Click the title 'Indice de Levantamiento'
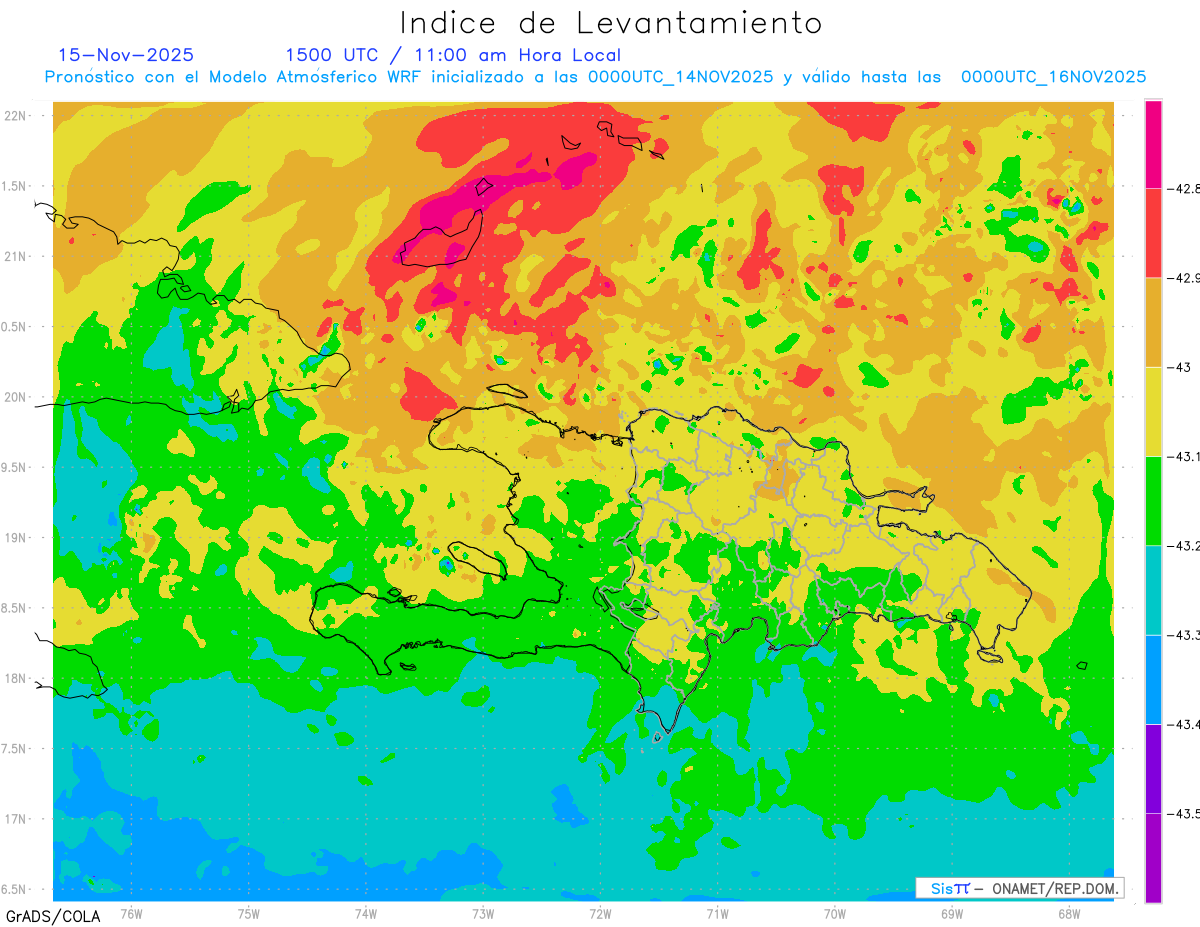1200x927 pixels. click(611, 22)
